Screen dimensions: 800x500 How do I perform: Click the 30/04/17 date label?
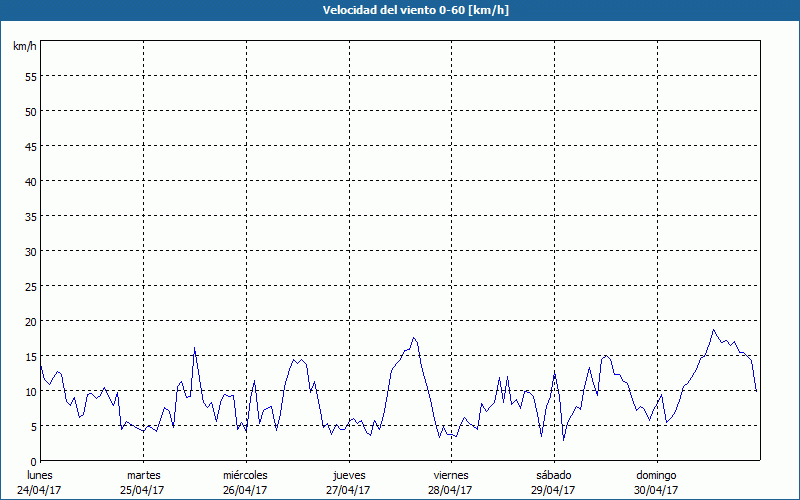click(x=656, y=490)
